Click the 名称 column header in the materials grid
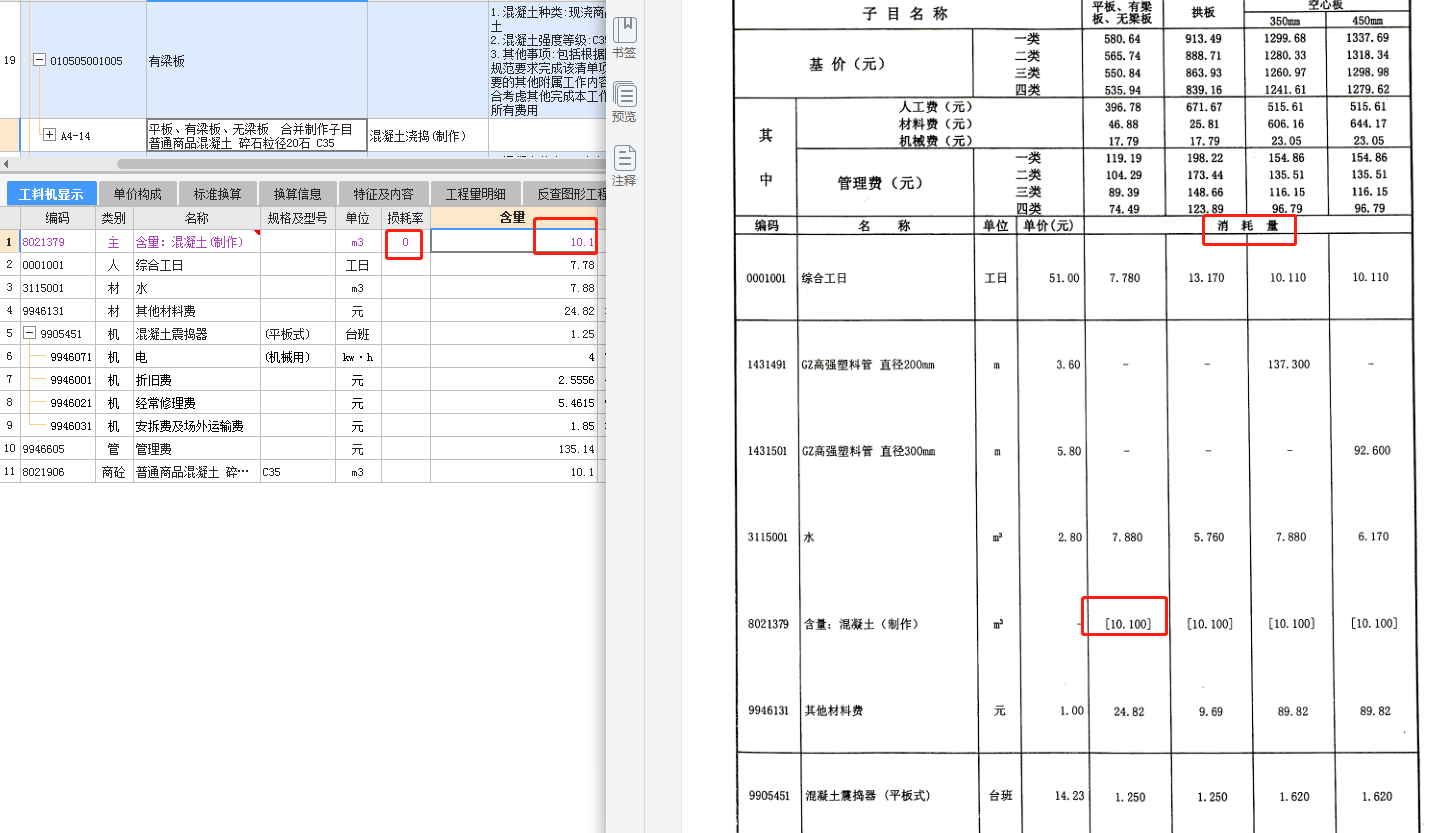Viewport: 1439px width, 833px height. click(x=196, y=217)
